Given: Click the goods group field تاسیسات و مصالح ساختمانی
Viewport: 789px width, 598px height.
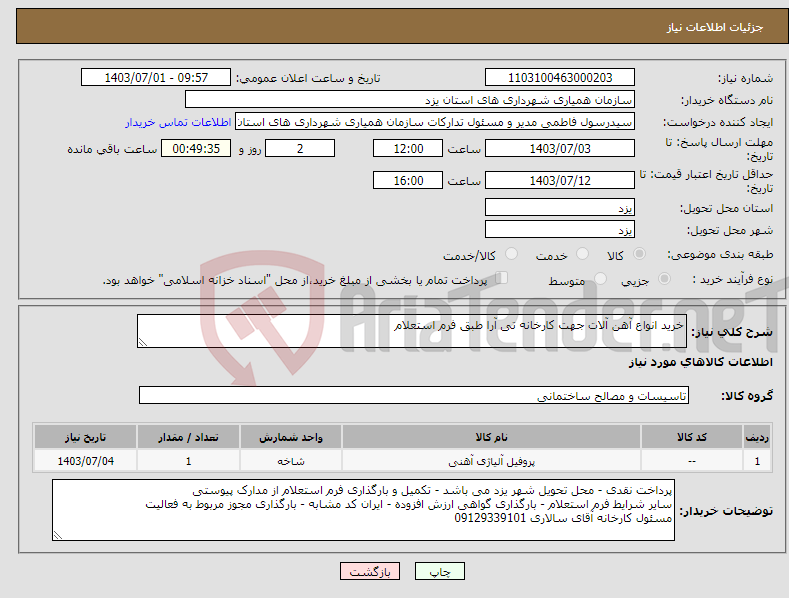Looking at the screenshot, I should click(x=414, y=395).
